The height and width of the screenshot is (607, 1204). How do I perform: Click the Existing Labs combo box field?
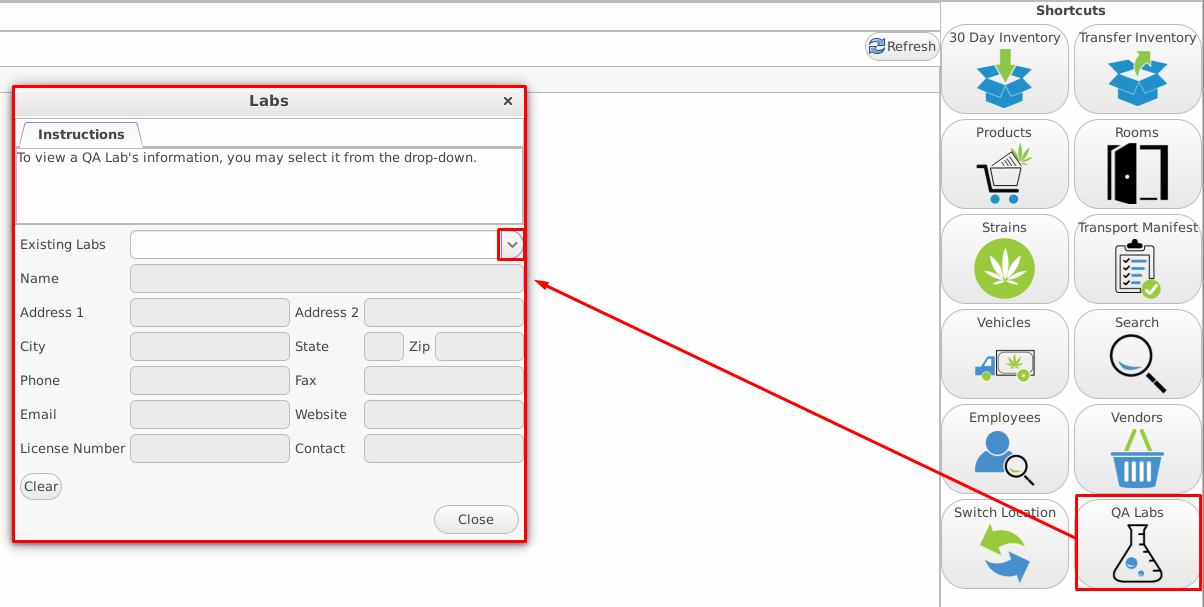click(314, 245)
